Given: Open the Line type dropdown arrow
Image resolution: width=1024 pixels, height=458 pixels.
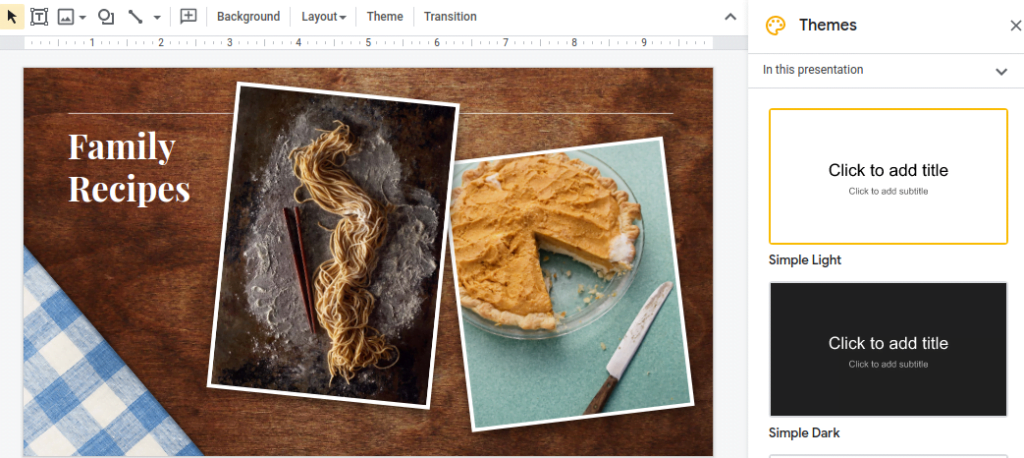Looking at the screenshot, I should [x=157, y=18].
